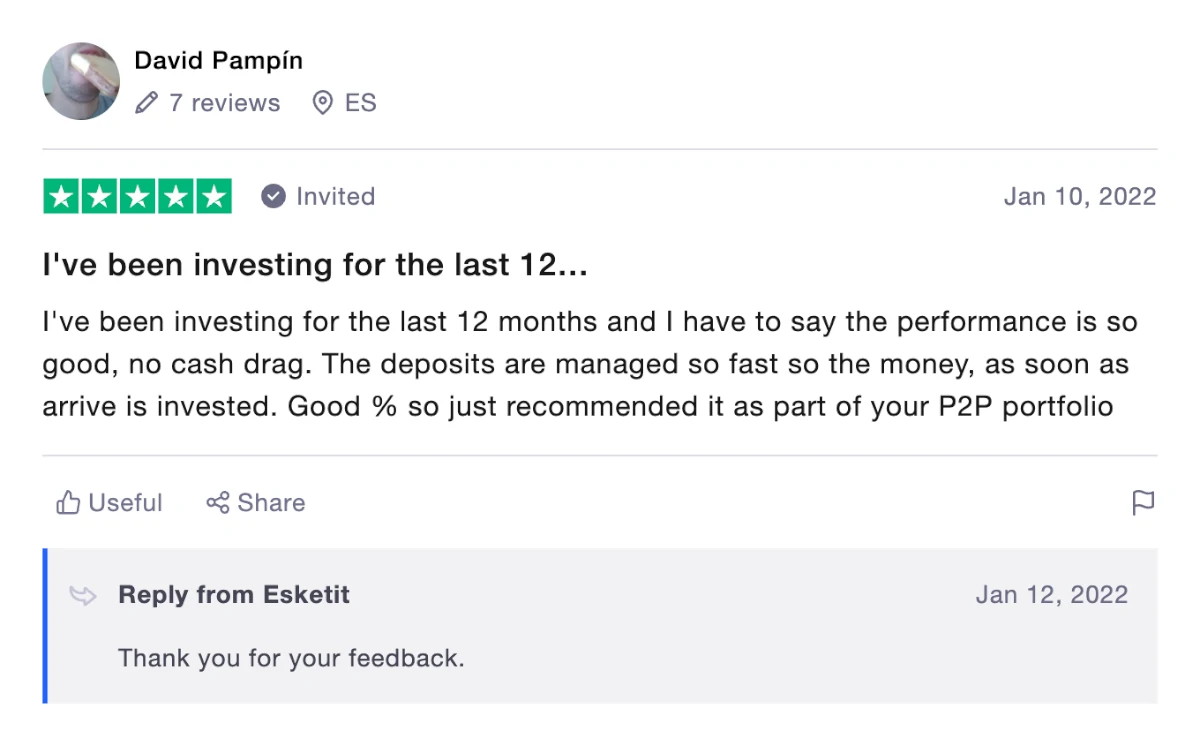Click the Reply from Esketit heading
This screenshot has width=1200, height=746.
tap(234, 595)
